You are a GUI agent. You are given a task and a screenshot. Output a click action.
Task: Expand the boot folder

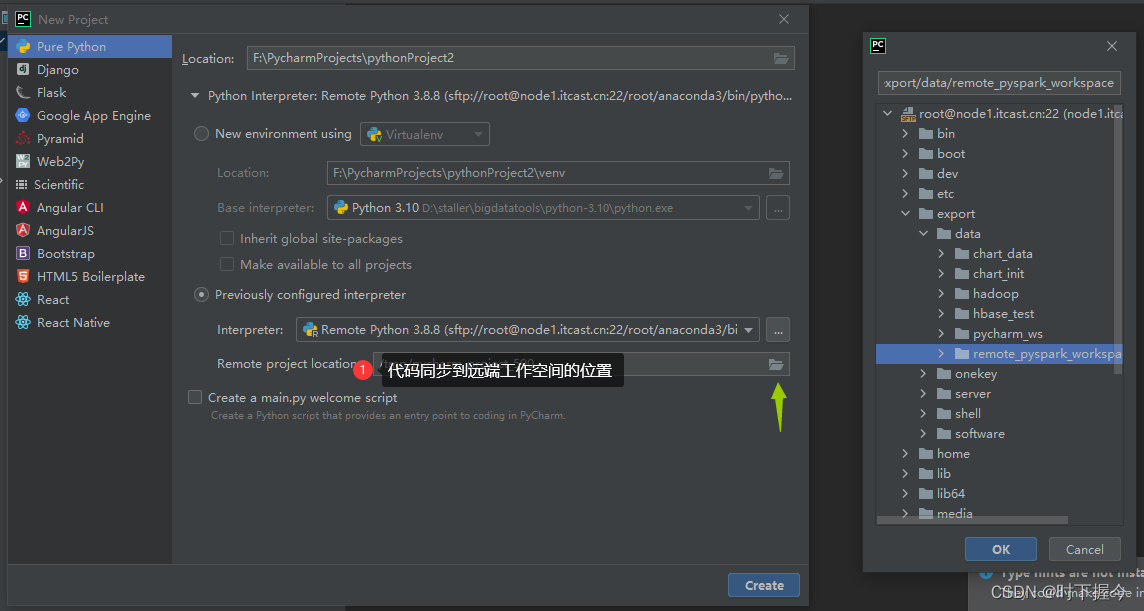click(x=905, y=154)
